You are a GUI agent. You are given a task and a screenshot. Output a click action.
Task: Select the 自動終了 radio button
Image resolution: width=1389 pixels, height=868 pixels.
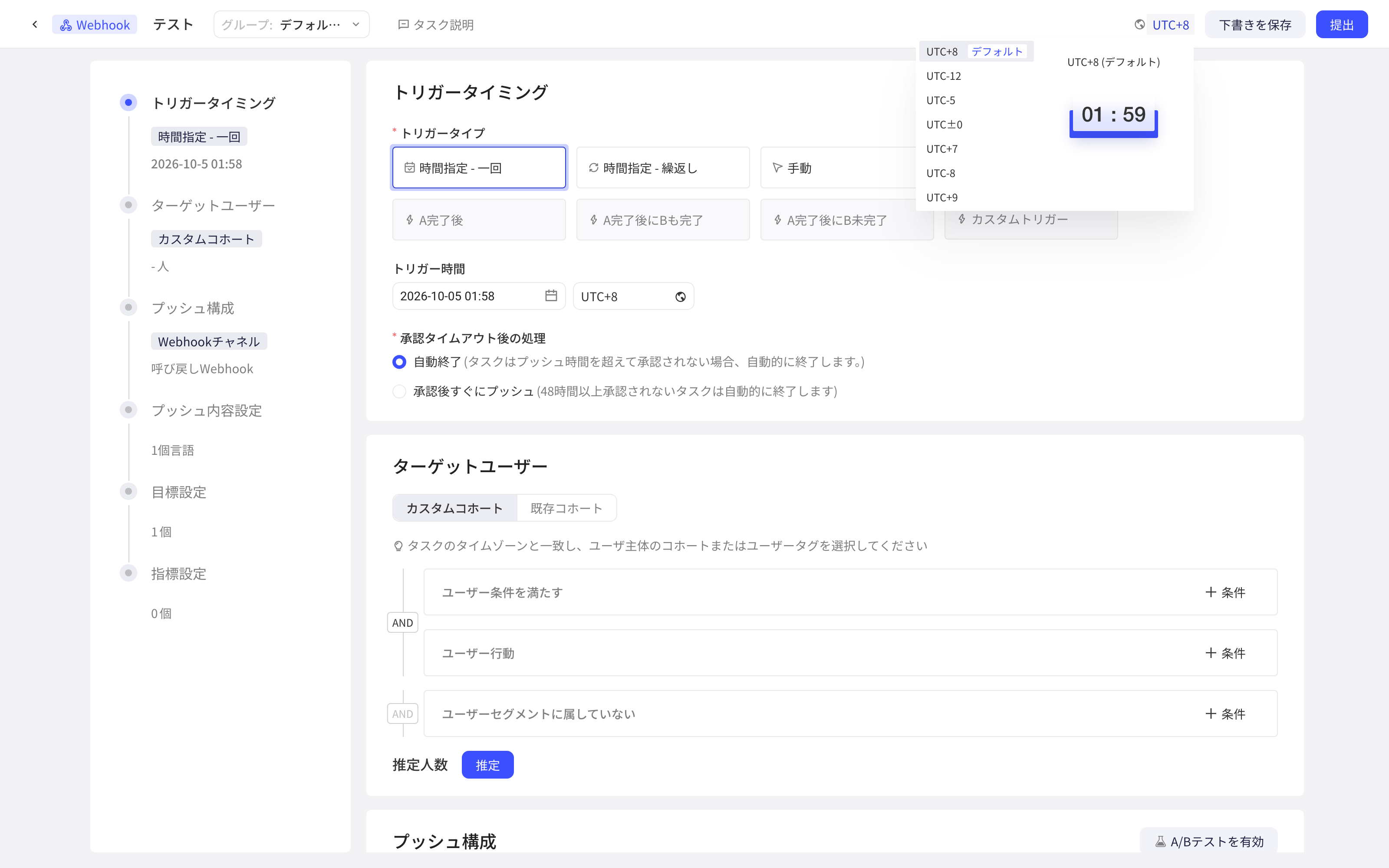(x=399, y=362)
